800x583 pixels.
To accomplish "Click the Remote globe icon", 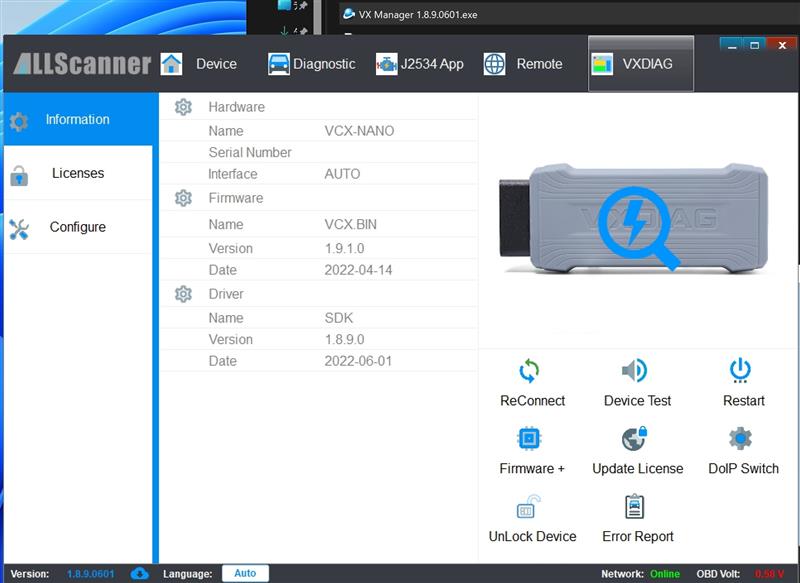I will (494, 64).
